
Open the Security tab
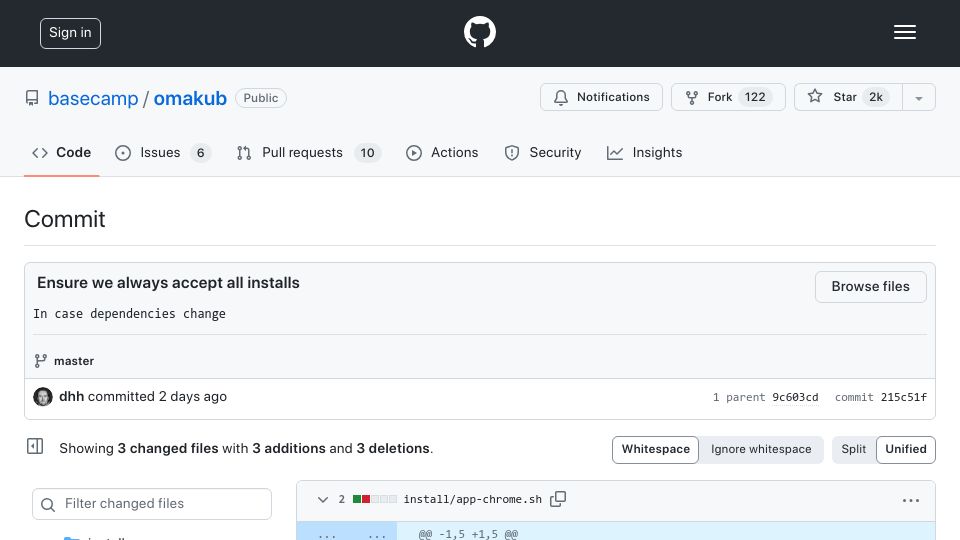(x=542, y=152)
